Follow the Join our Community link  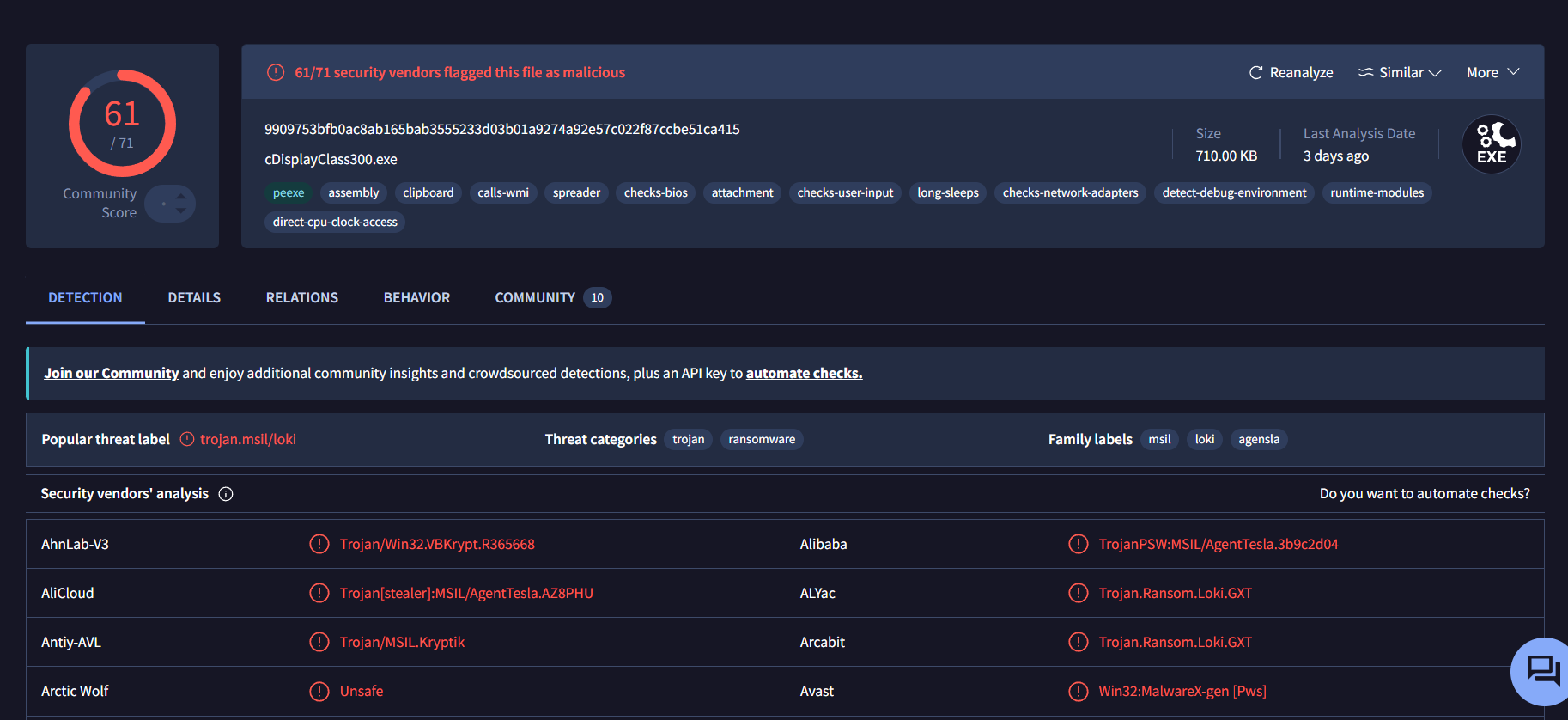[x=112, y=373]
